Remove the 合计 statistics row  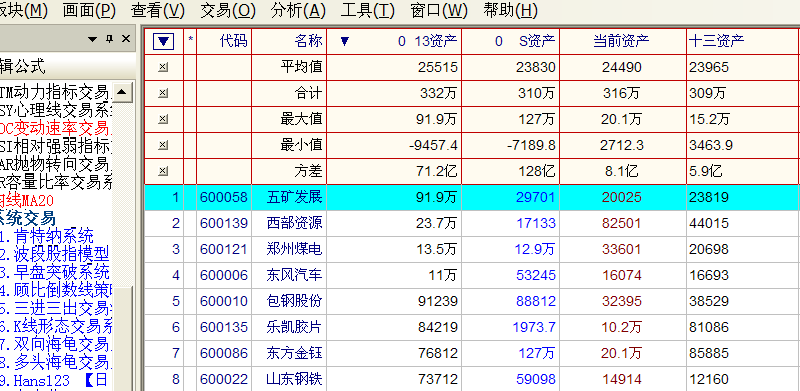(x=163, y=93)
